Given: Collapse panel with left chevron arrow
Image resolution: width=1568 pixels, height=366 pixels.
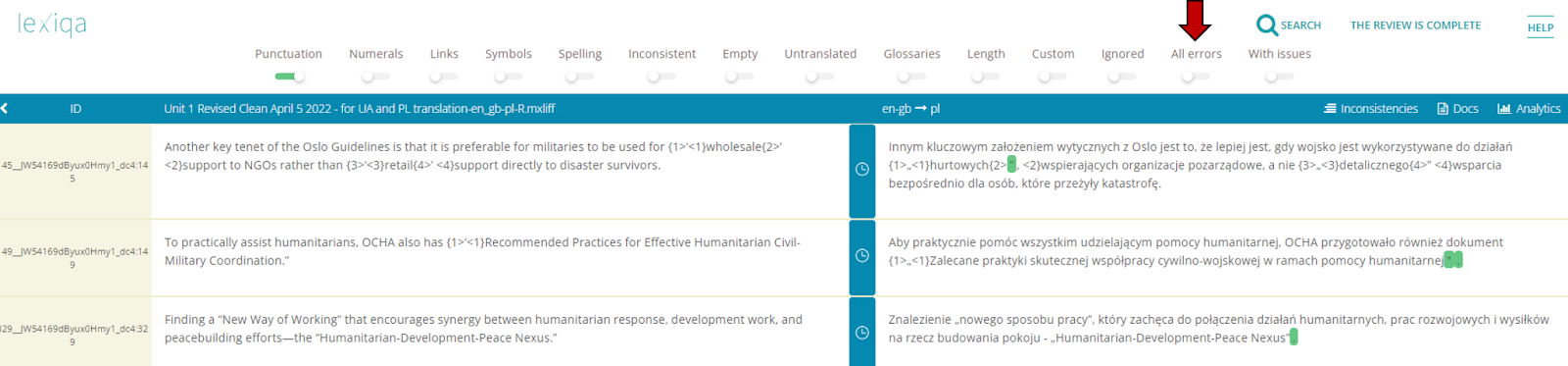Looking at the screenshot, I should (5, 109).
